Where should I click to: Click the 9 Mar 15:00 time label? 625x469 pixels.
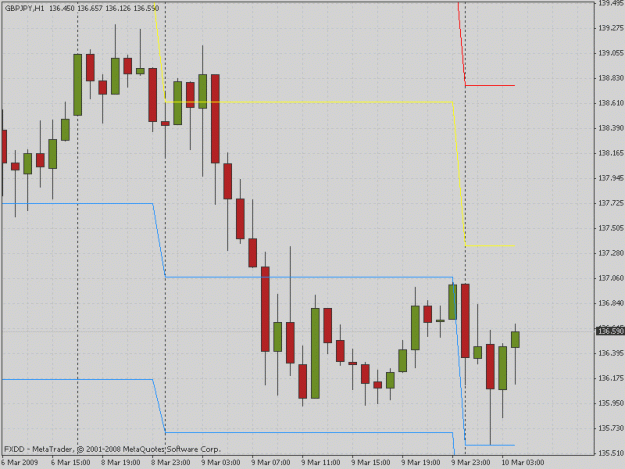371,462
